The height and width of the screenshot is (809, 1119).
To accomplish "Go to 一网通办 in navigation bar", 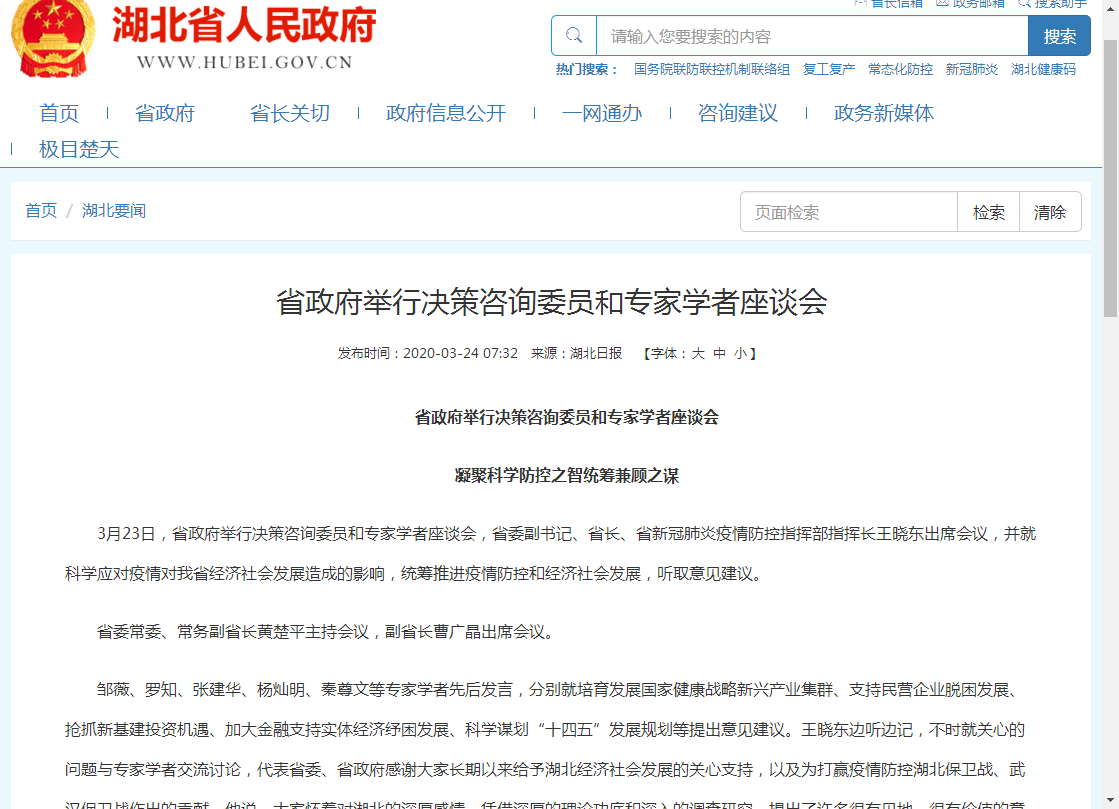I will [602, 113].
